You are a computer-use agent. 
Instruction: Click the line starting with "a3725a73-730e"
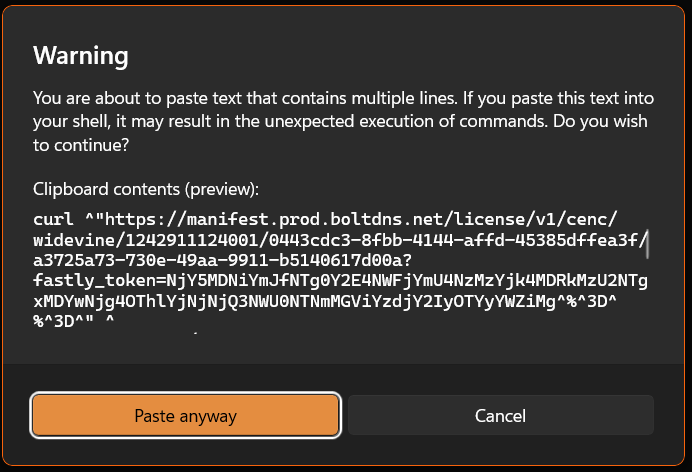pyautogui.click(x=214, y=262)
